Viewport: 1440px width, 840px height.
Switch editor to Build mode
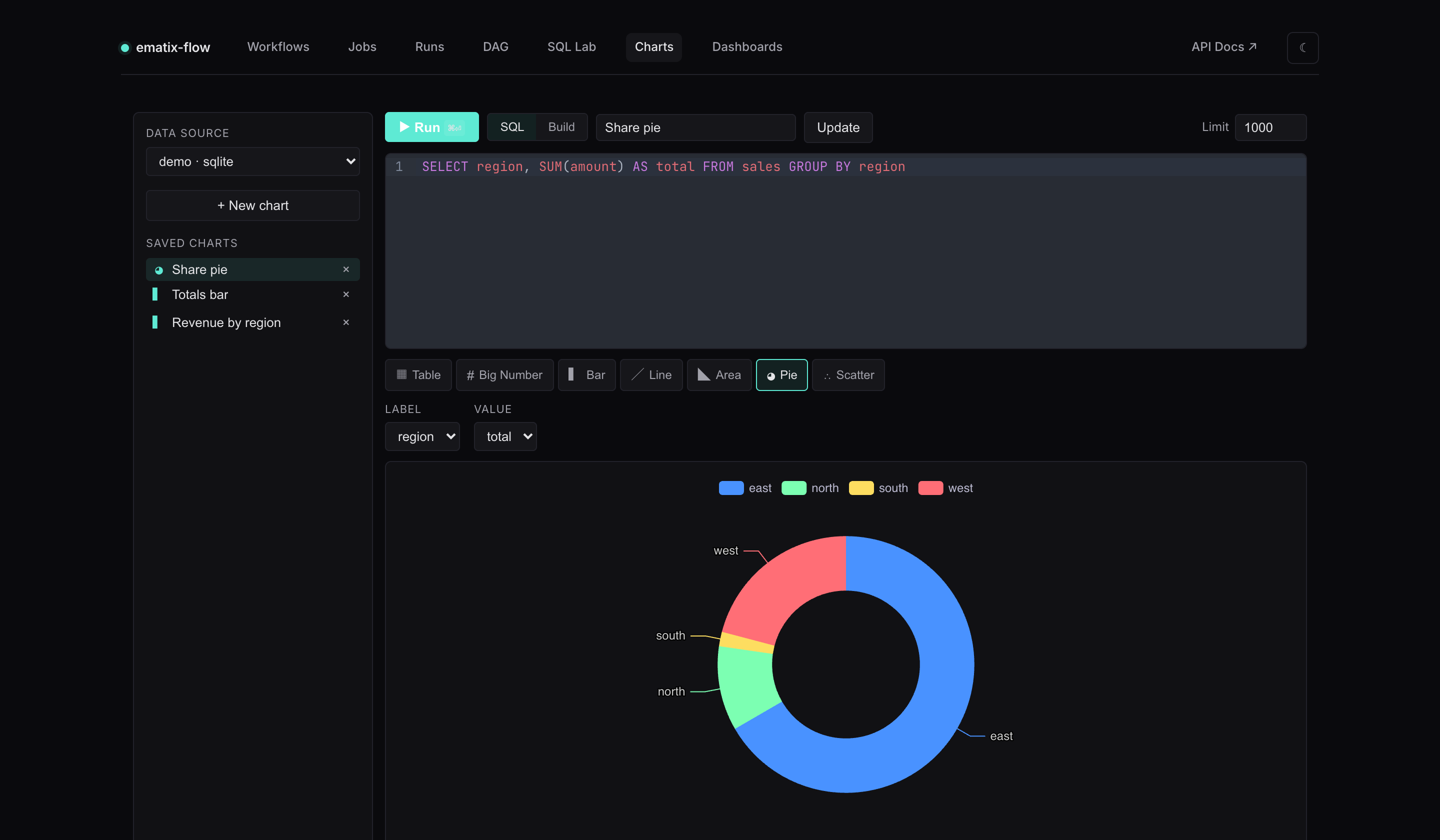(x=561, y=127)
